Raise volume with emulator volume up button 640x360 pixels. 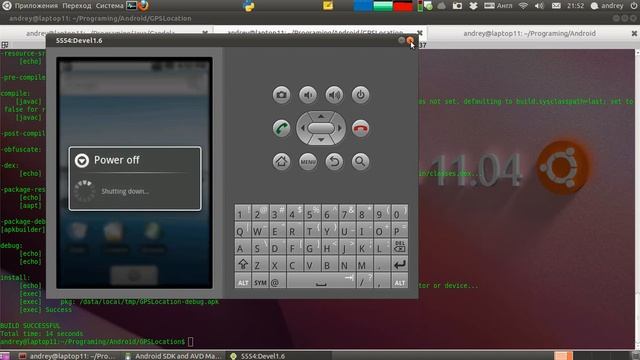(x=334, y=95)
